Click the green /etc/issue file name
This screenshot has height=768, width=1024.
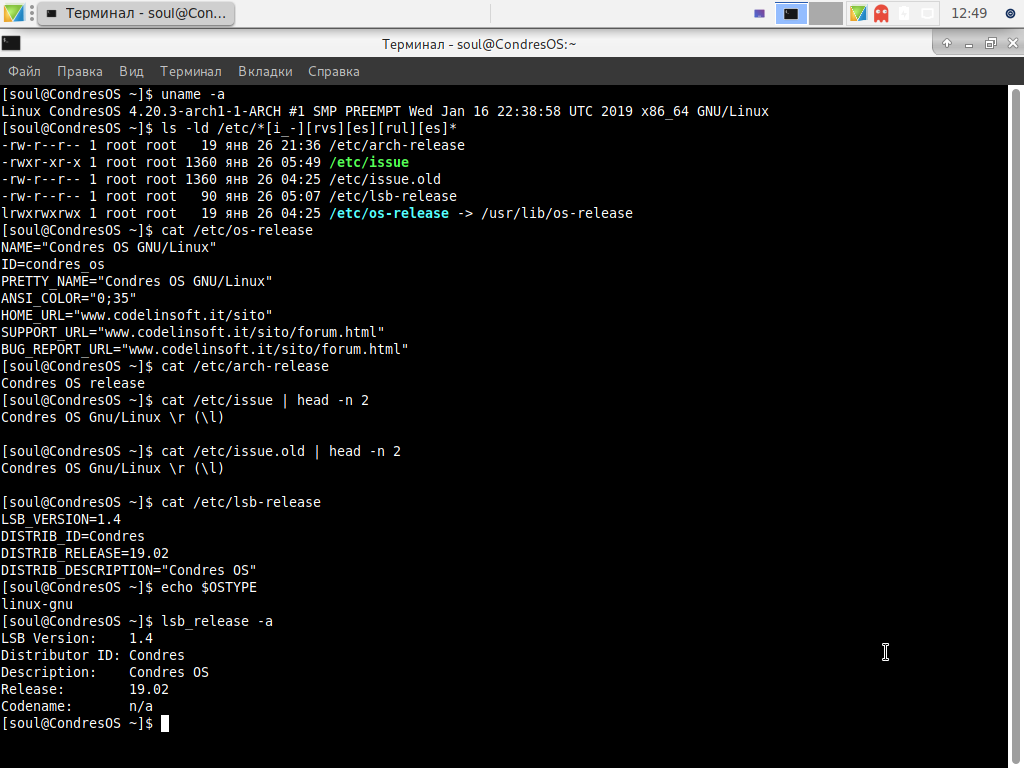click(x=369, y=163)
